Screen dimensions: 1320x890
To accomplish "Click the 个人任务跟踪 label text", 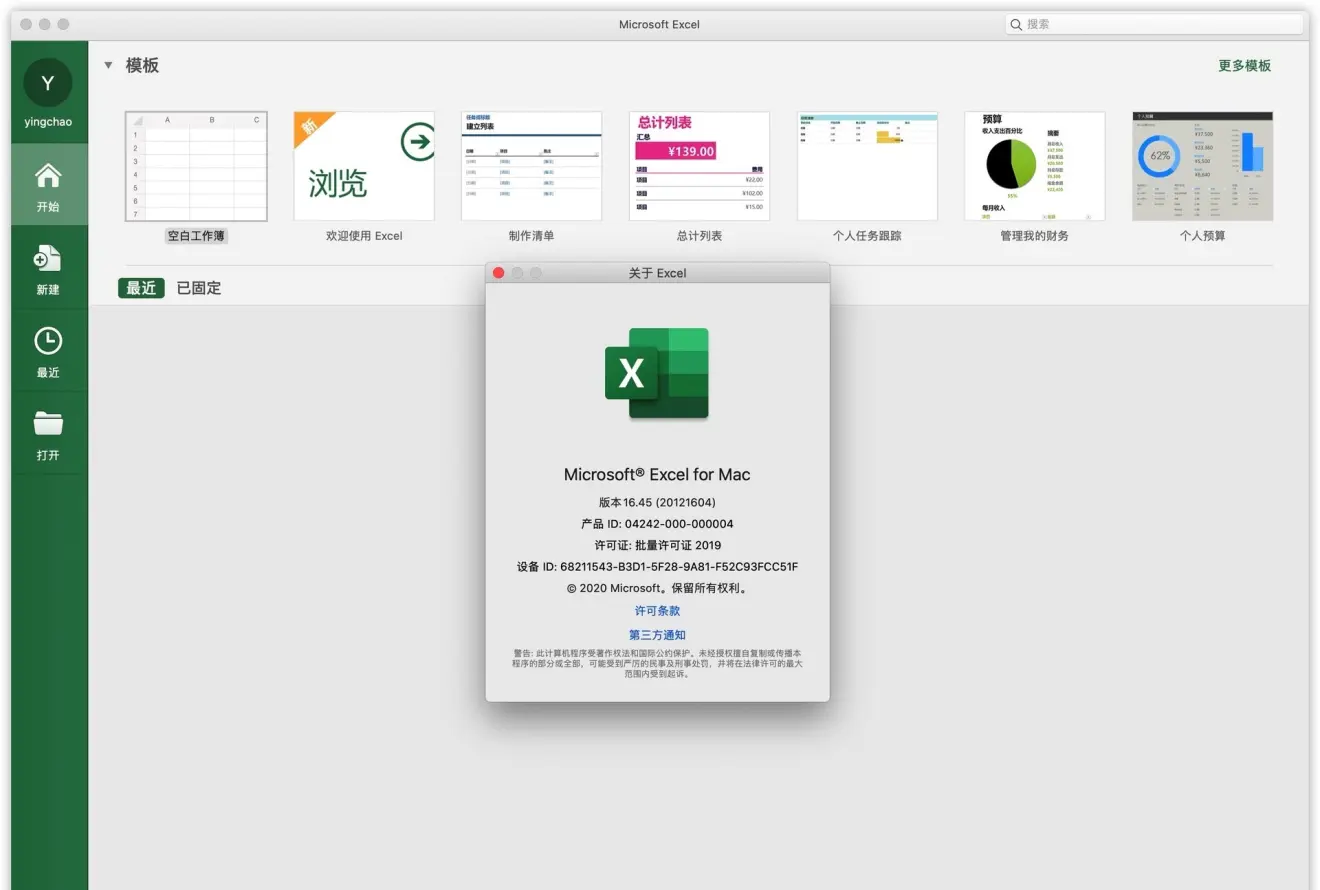I will click(867, 236).
